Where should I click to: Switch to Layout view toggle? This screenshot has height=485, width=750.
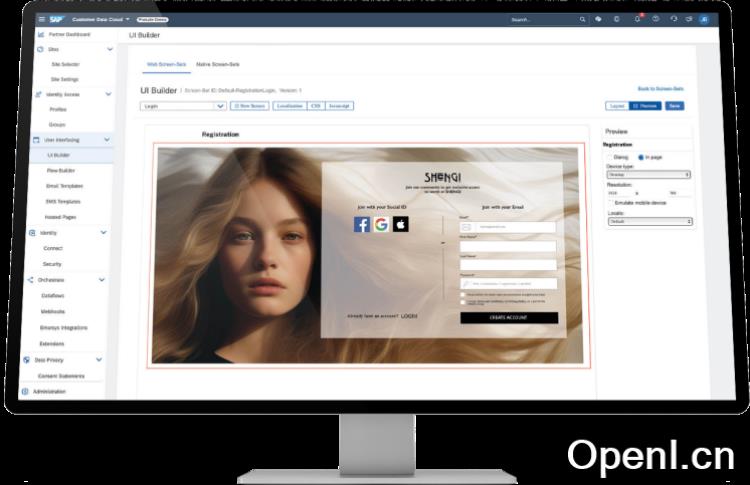click(617, 106)
